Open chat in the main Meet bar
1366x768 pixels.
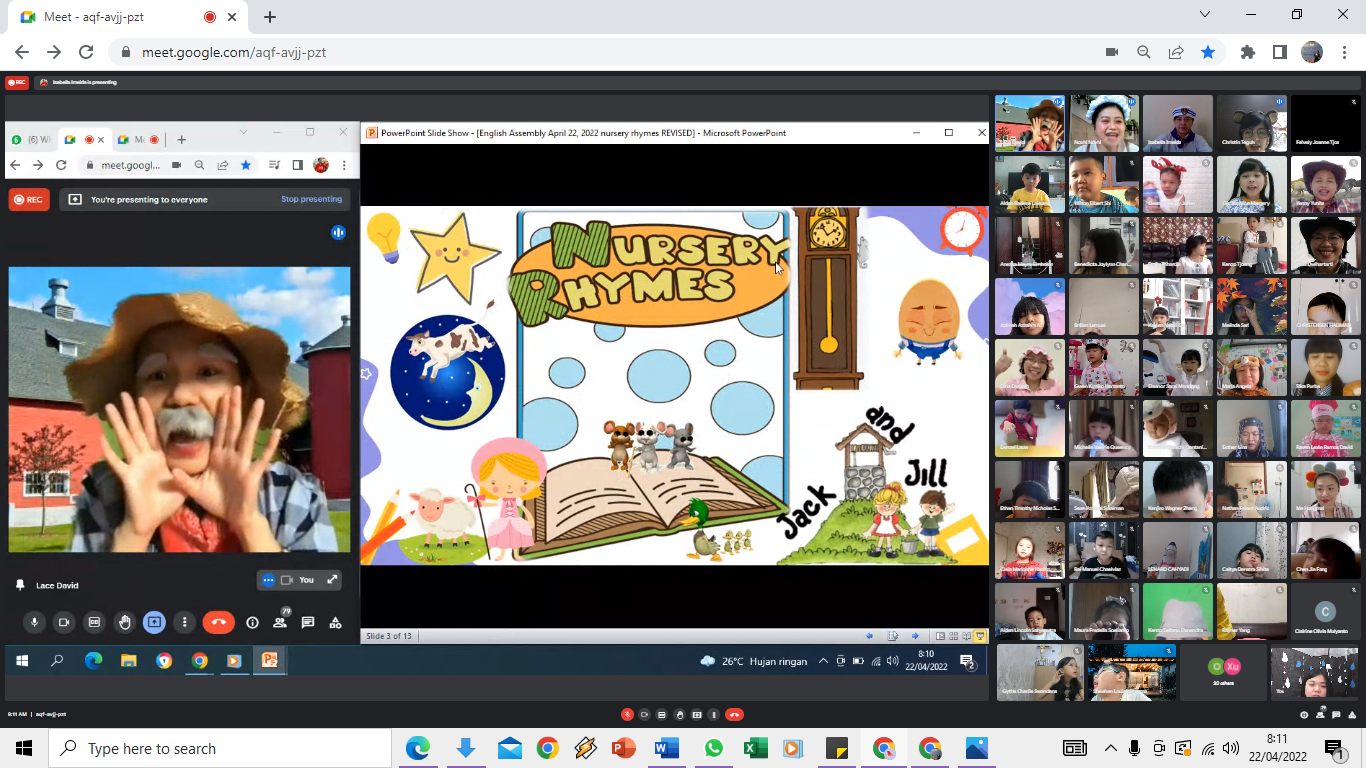pos(1336,715)
